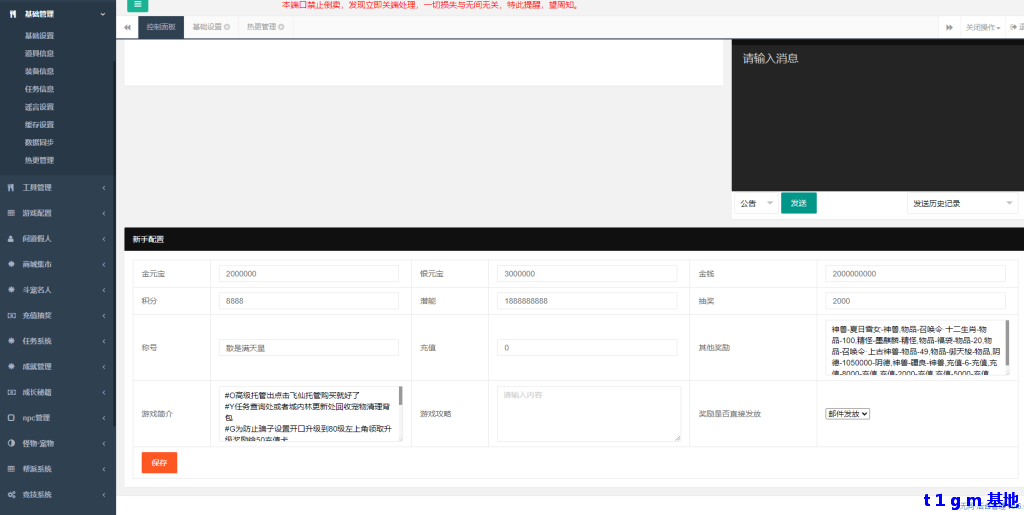Click the 问道假人 user icon
The image size is (1024, 515).
(x=10, y=239)
